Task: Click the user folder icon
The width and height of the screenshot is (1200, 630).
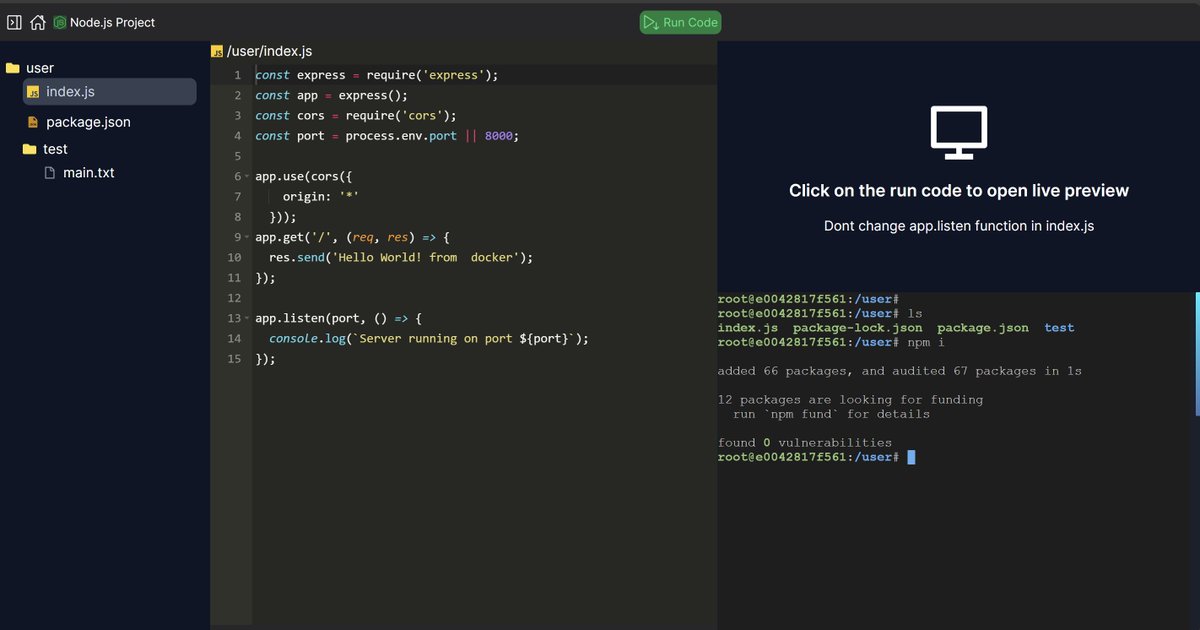Action: 13,68
